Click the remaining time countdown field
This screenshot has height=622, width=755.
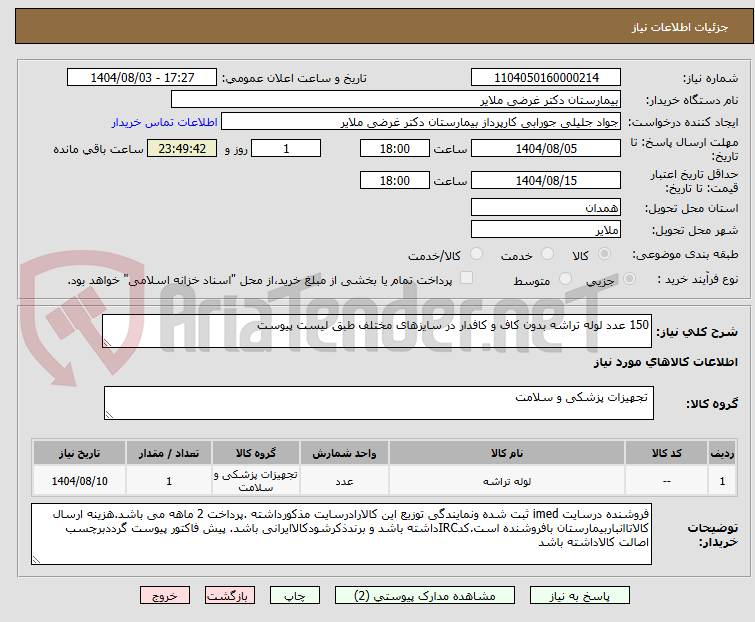(x=182, y=149)
